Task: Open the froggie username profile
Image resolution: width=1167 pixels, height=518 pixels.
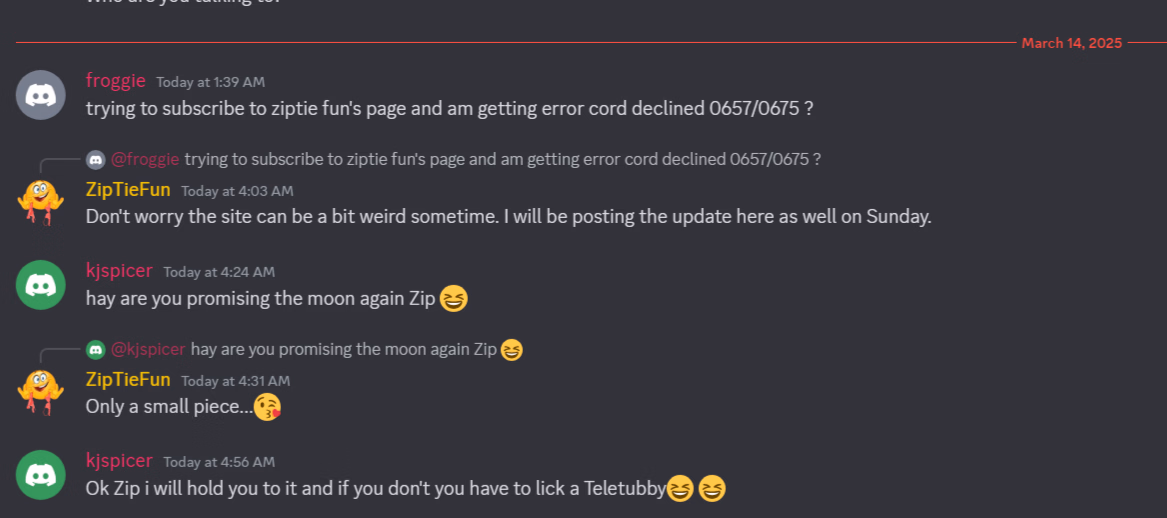Action: (x=116, y=81)
